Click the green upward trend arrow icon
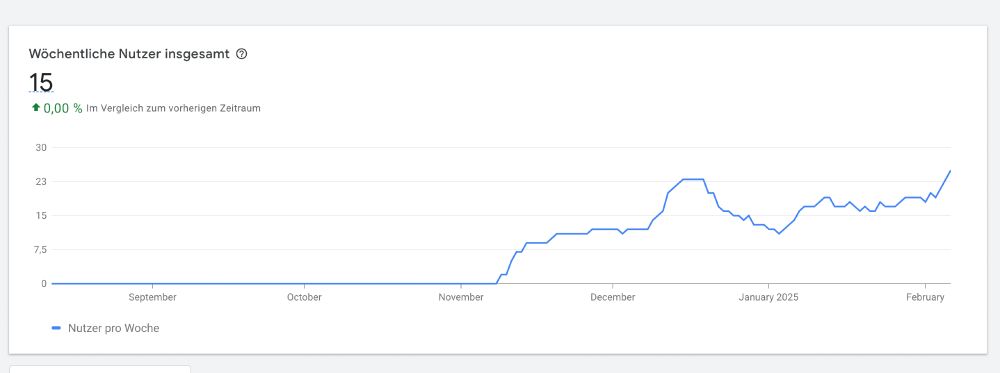Image resolution: width=1000 pixels, height=373 pixels. point(36,108)
